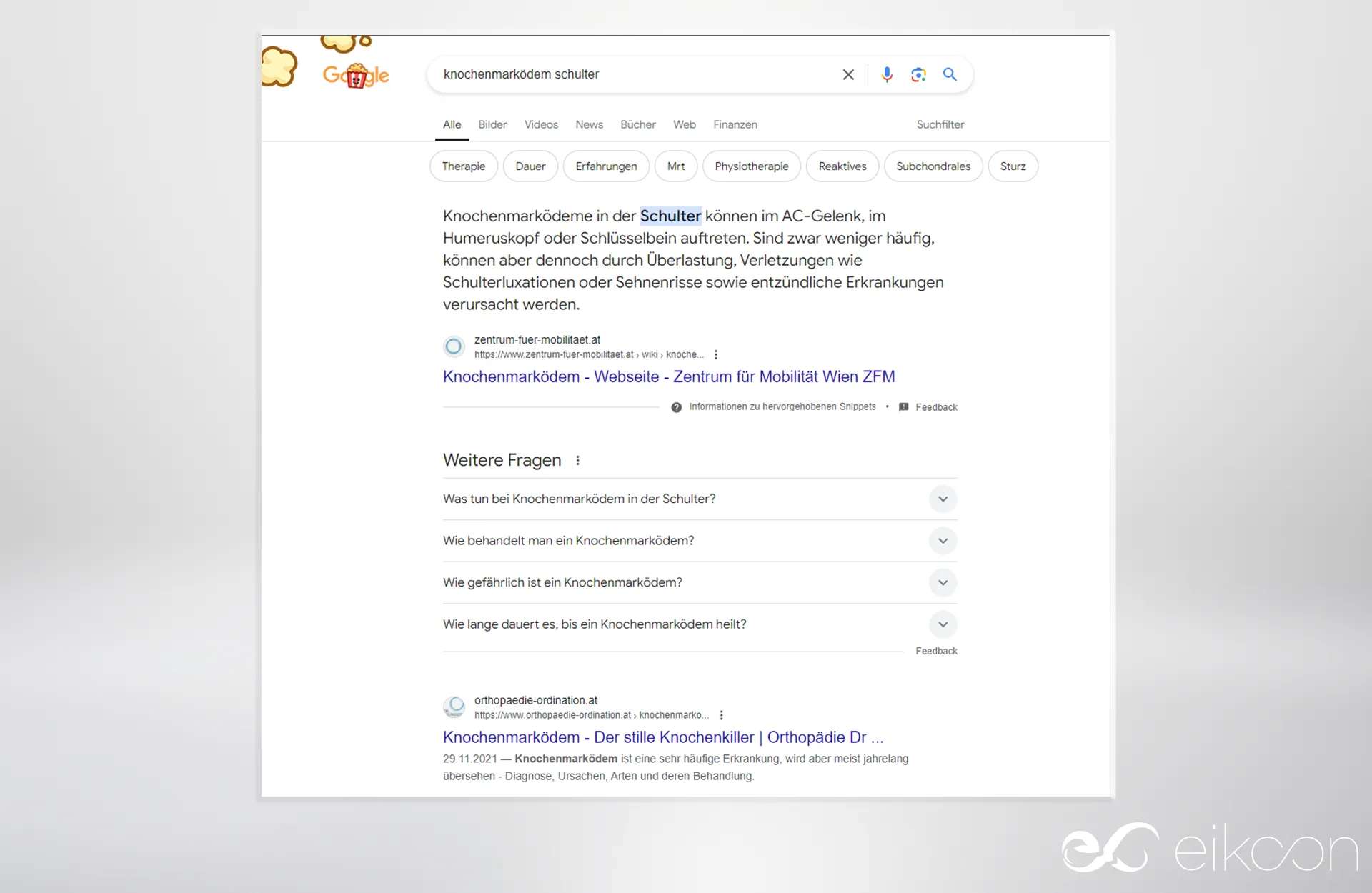
Task: Switch to the Bilder tab
Action: point(492,124)
